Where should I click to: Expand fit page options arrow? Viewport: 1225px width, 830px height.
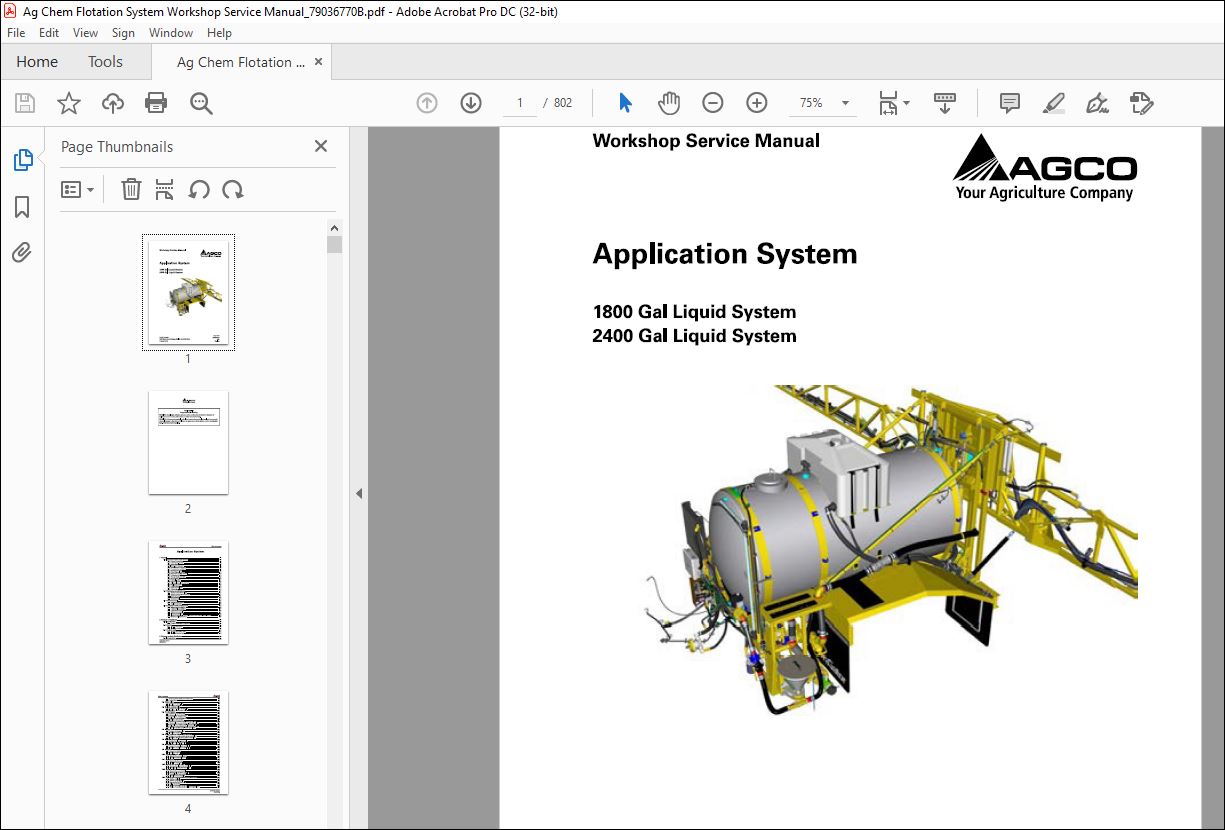click(x=906, y=103)
